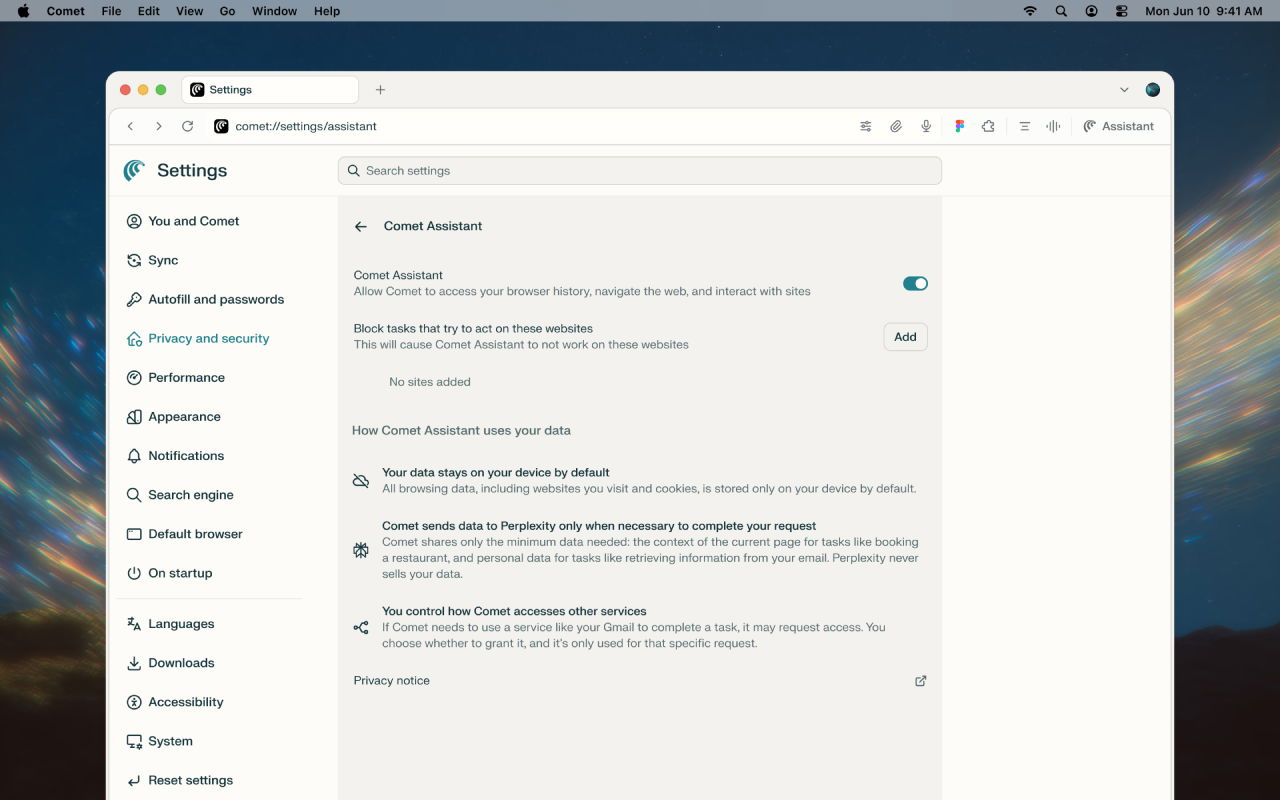This screenshot has width=1280, height=800.
Task: Click the Comet logo beside Settings heading
Action: [133, 170]
